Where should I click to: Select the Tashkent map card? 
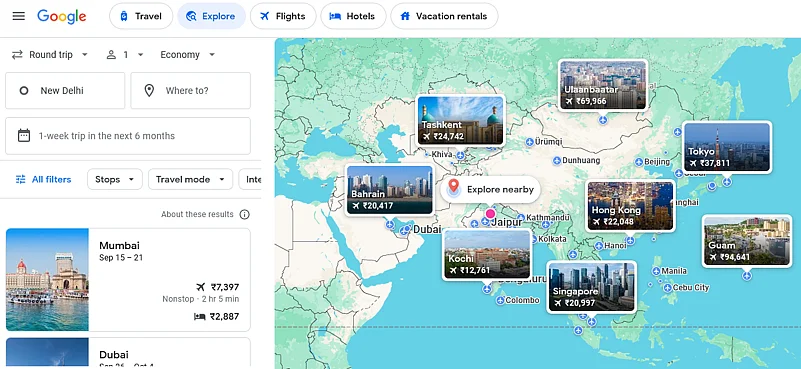click(x=460, y=120)
